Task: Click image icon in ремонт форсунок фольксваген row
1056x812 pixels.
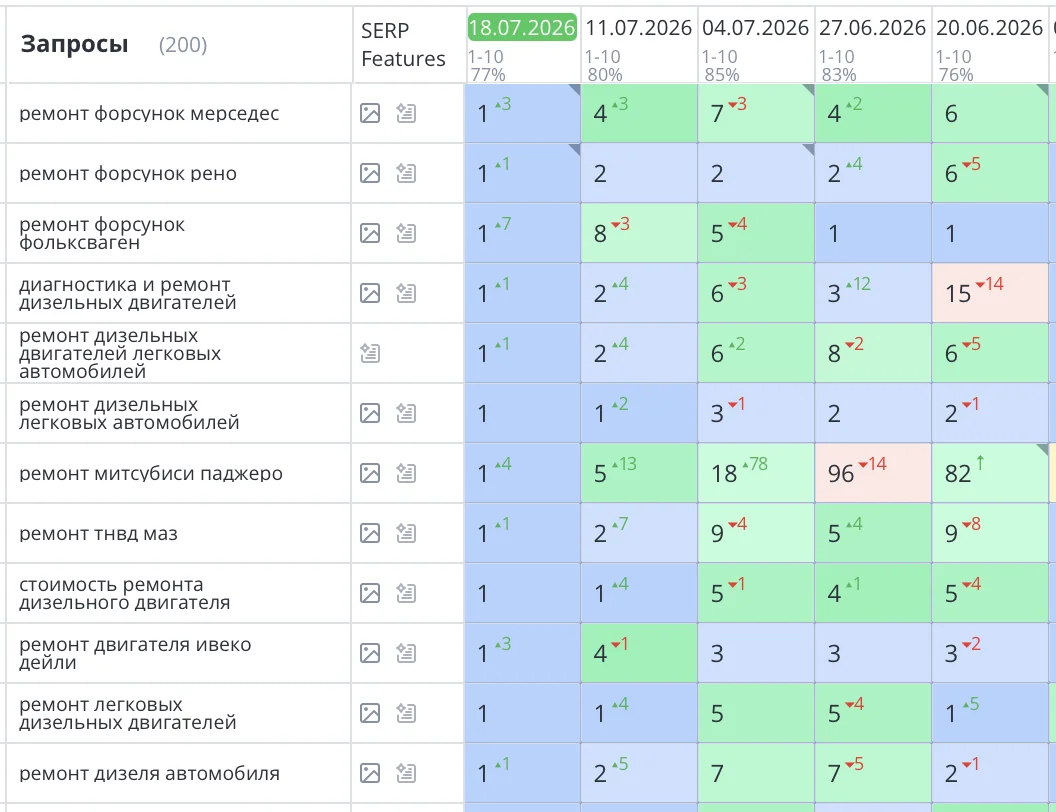Action: tap(370, 233)
